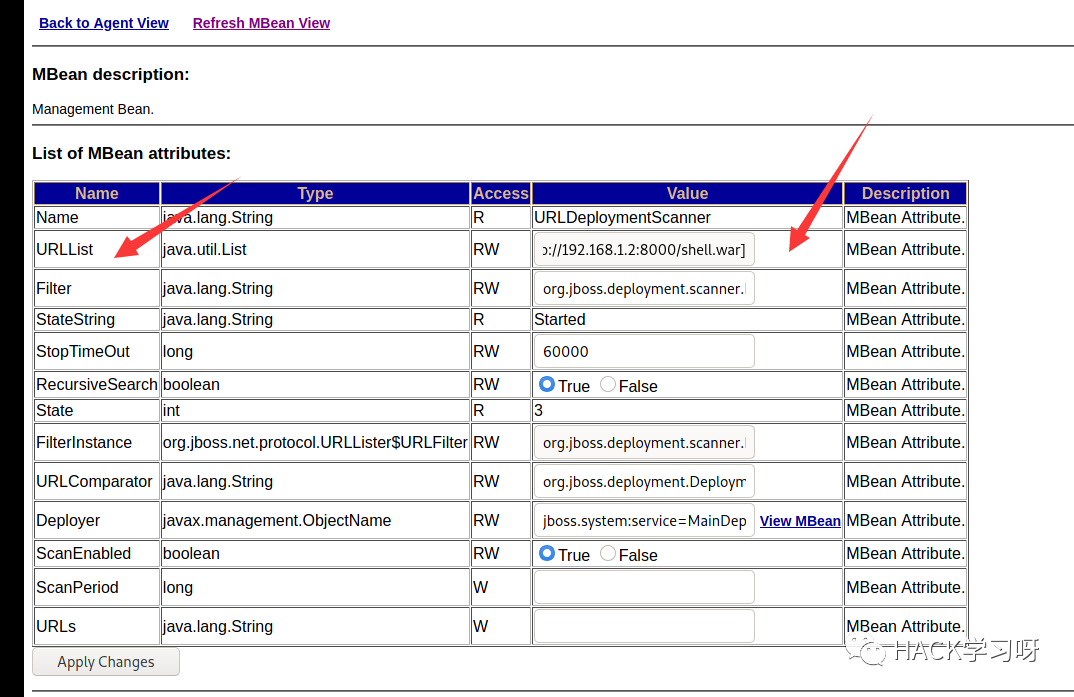Click the URLComparator value field
This screenshot has width=1074, height=697.
644,481
